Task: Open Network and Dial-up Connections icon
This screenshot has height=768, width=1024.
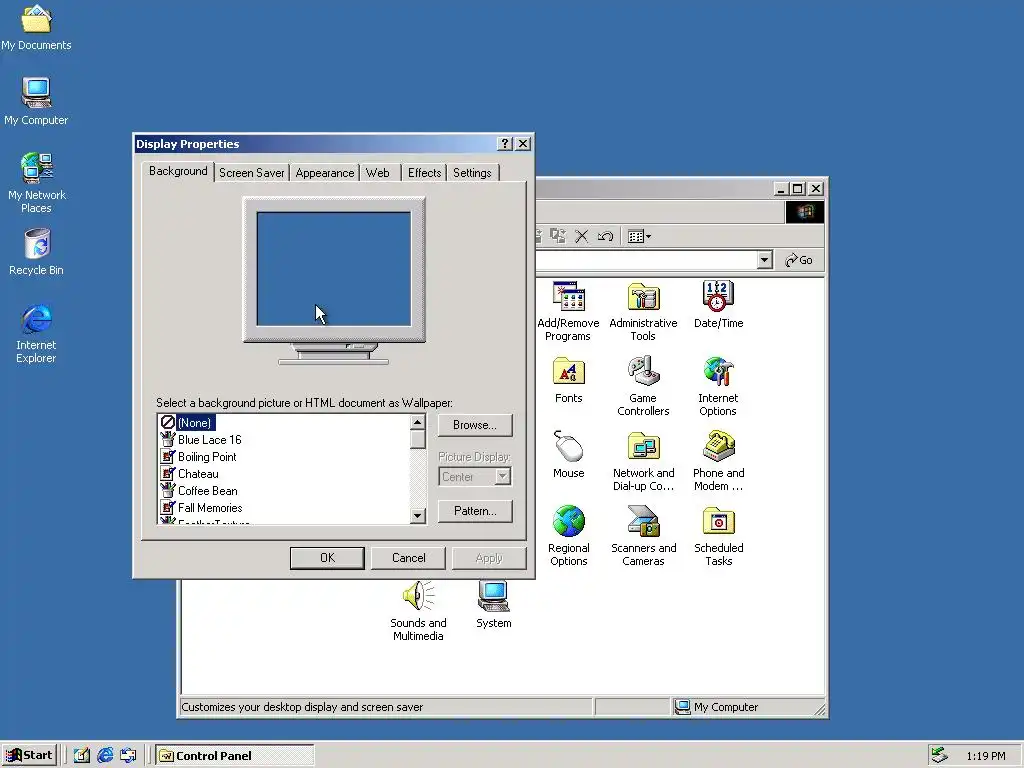Action: (x=643, y=447)
